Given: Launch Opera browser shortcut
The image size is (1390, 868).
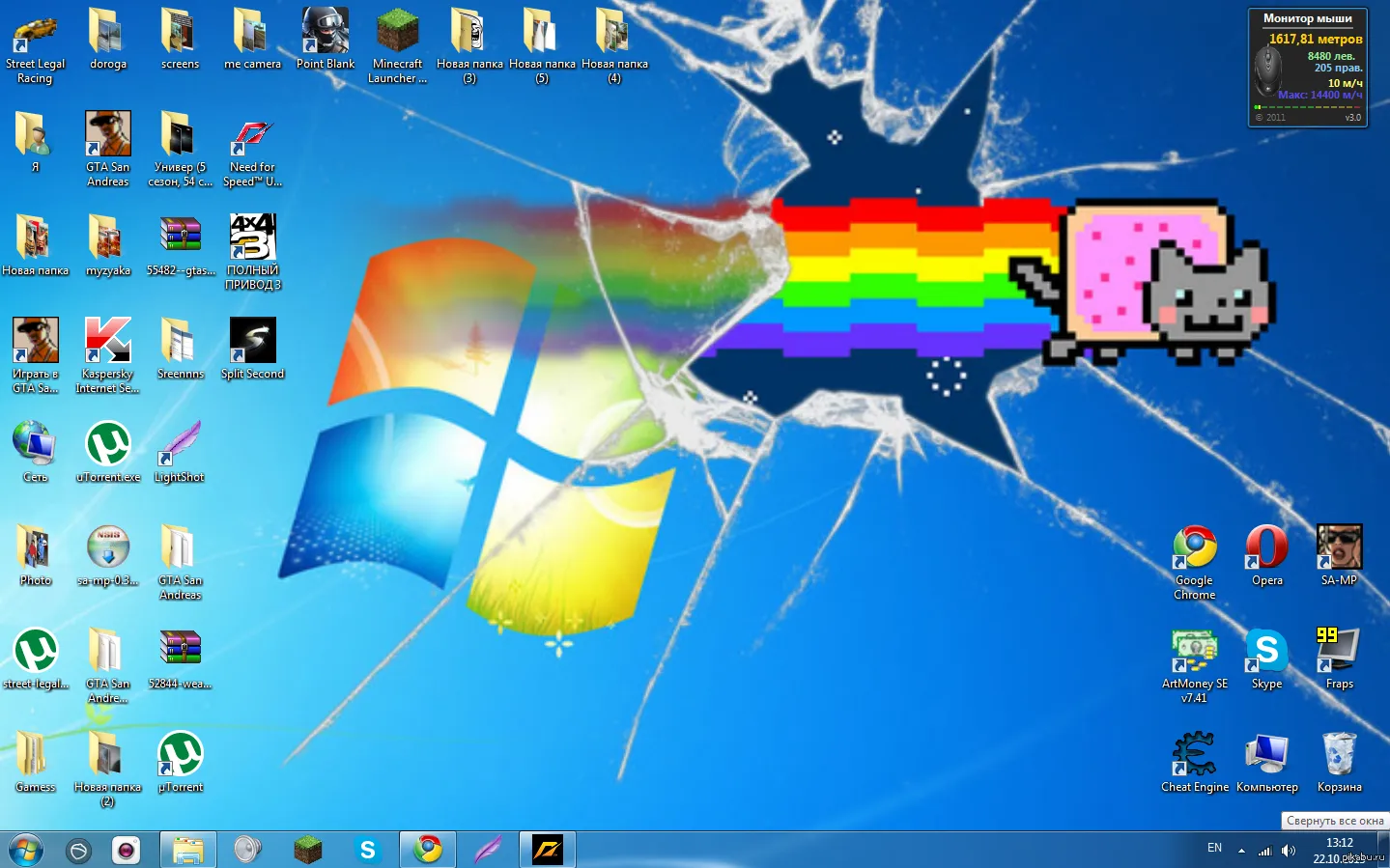Looking at the screenshot, I should point(1267,555).
